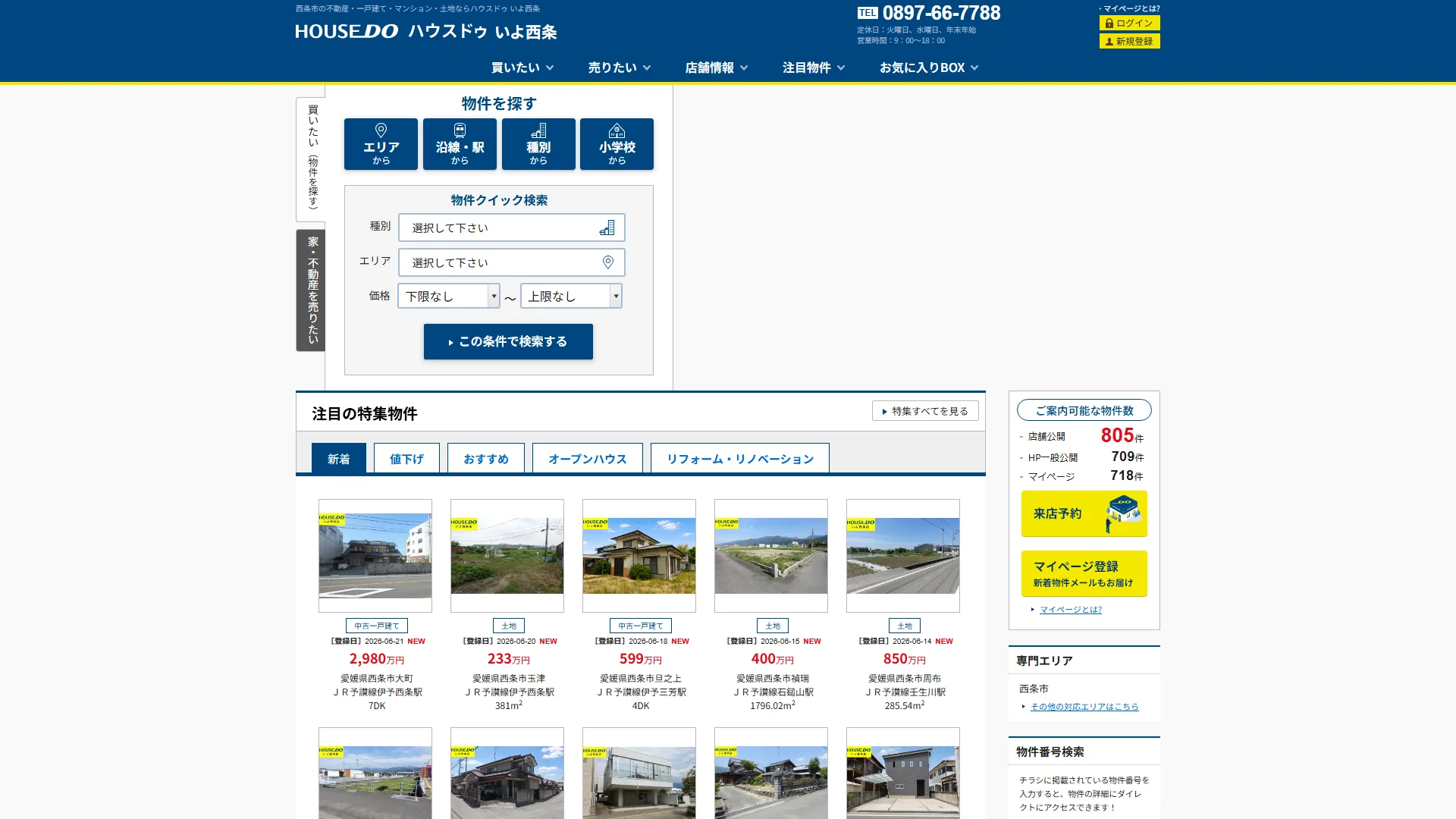Viewport: 1456px width, 819px height.
Task: Open the エリア 選択して下さい selector
Action: click(512, 262)
